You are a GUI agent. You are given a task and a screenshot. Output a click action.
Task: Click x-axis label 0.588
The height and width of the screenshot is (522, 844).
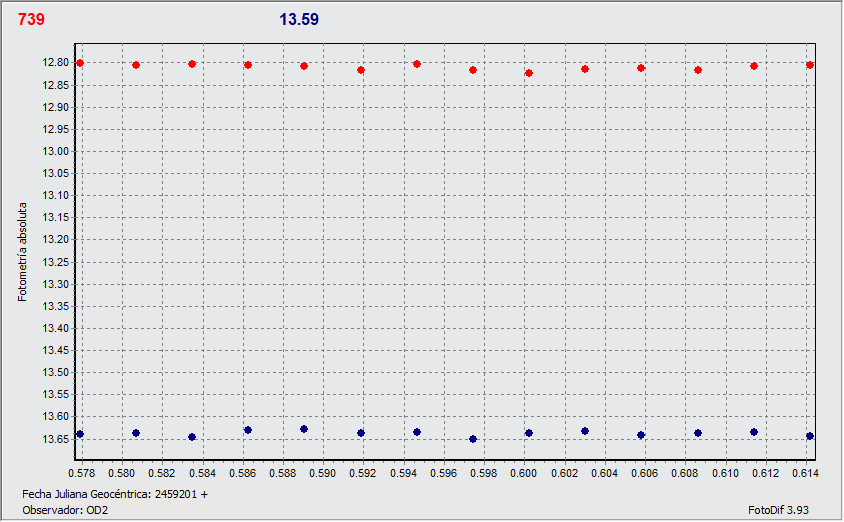283,473
